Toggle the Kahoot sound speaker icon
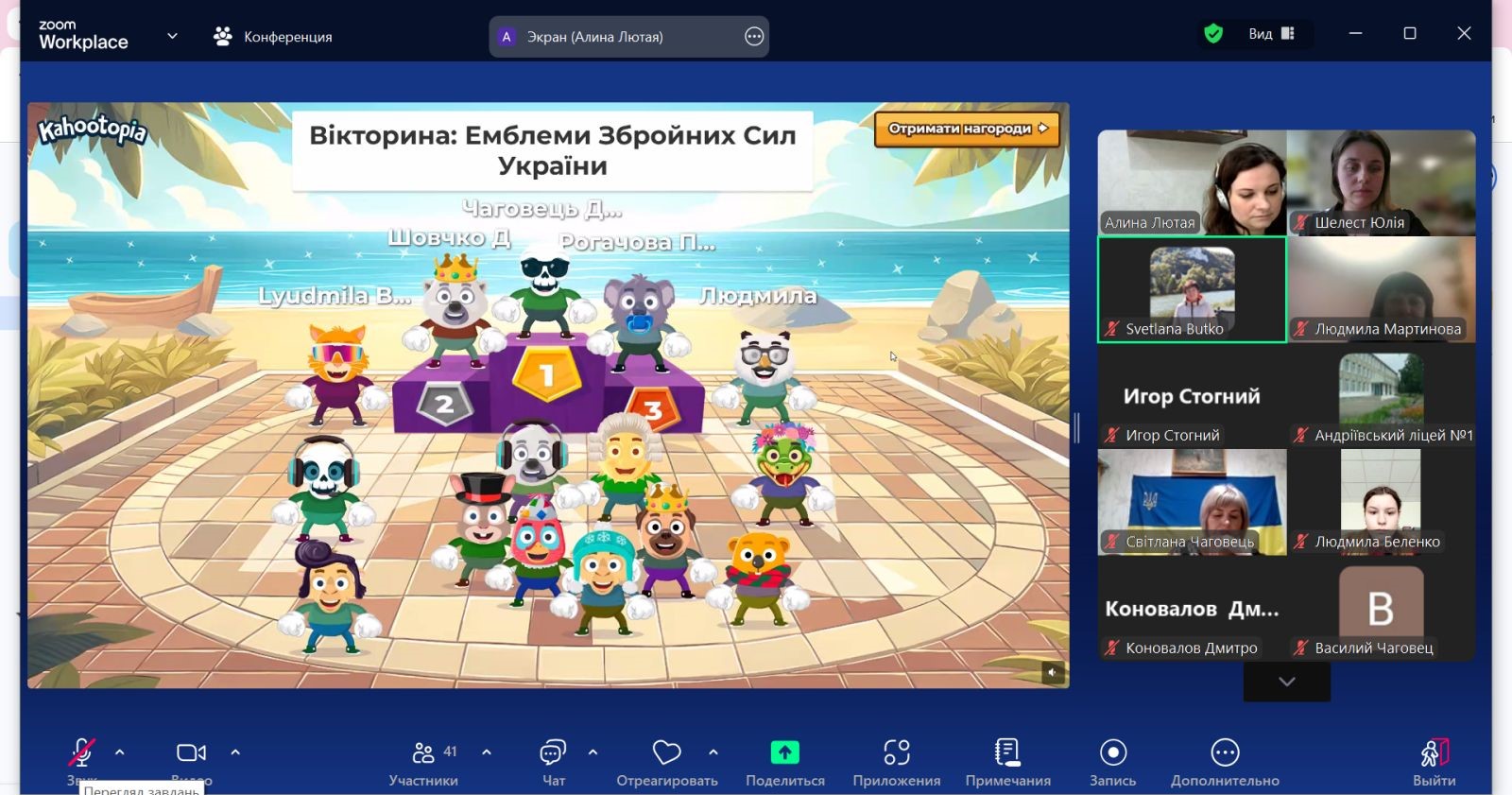 point(1053,672)
